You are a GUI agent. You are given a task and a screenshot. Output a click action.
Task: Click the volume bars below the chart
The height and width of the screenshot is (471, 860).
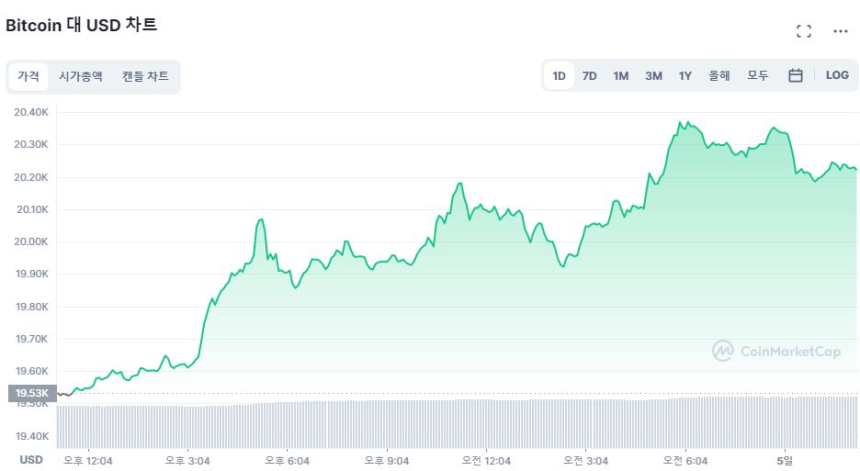450,422
